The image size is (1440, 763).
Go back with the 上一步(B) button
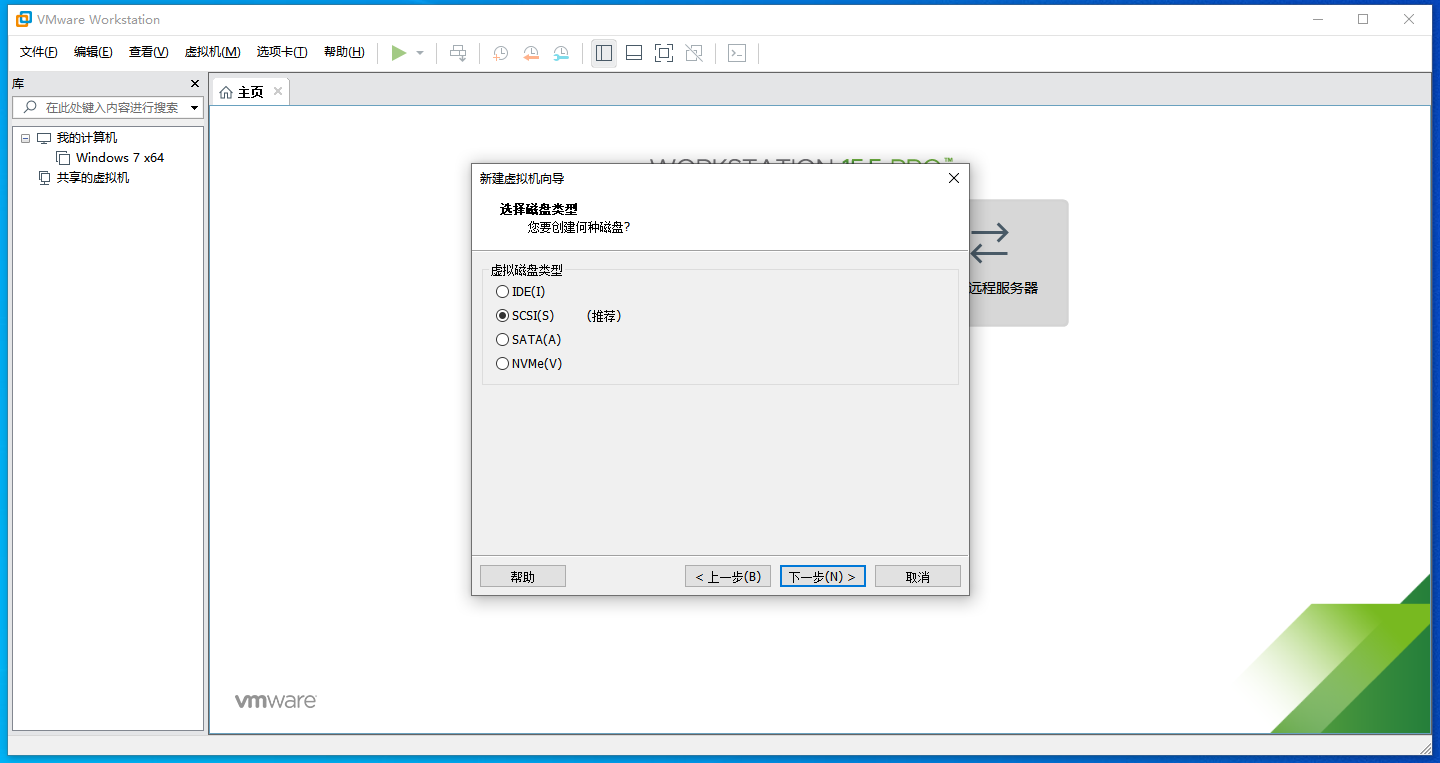click(x=728, y=576)
